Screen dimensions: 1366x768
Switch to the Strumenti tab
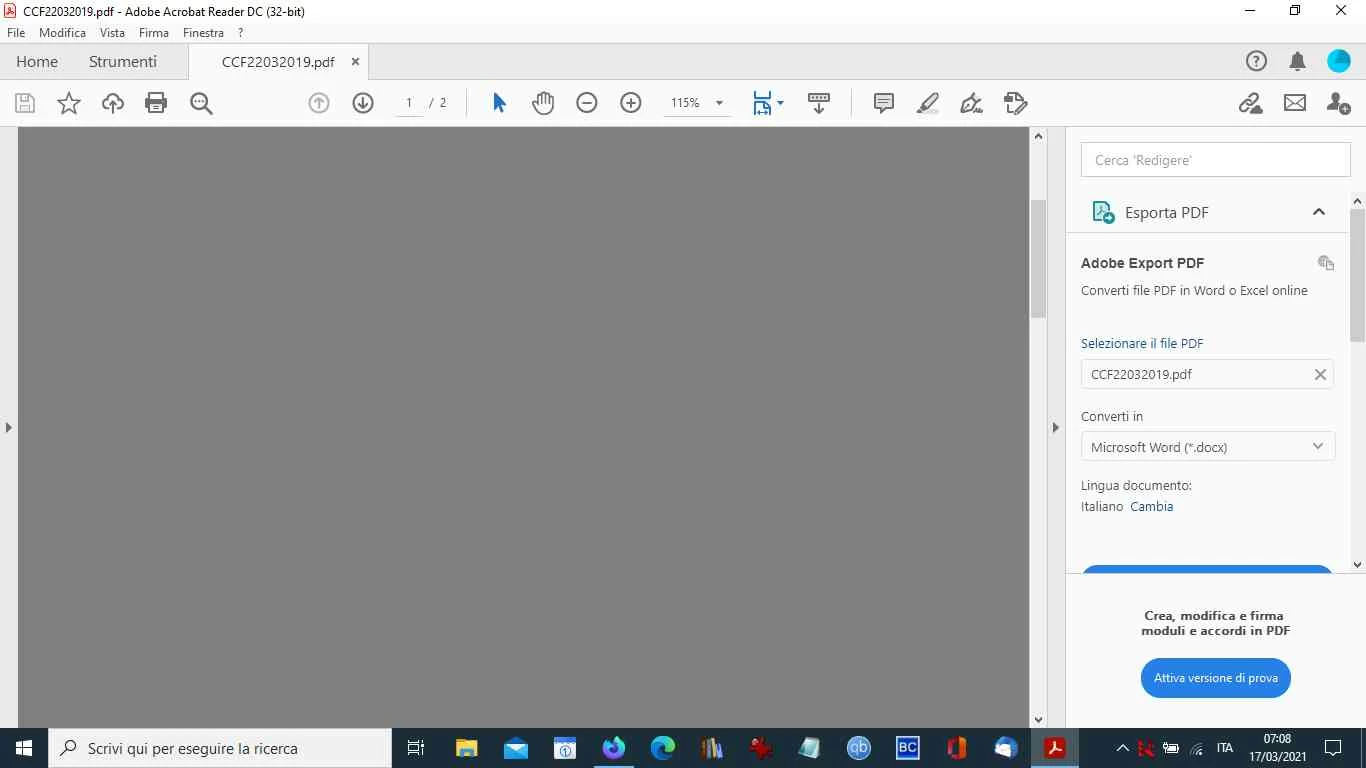(123, 61)
